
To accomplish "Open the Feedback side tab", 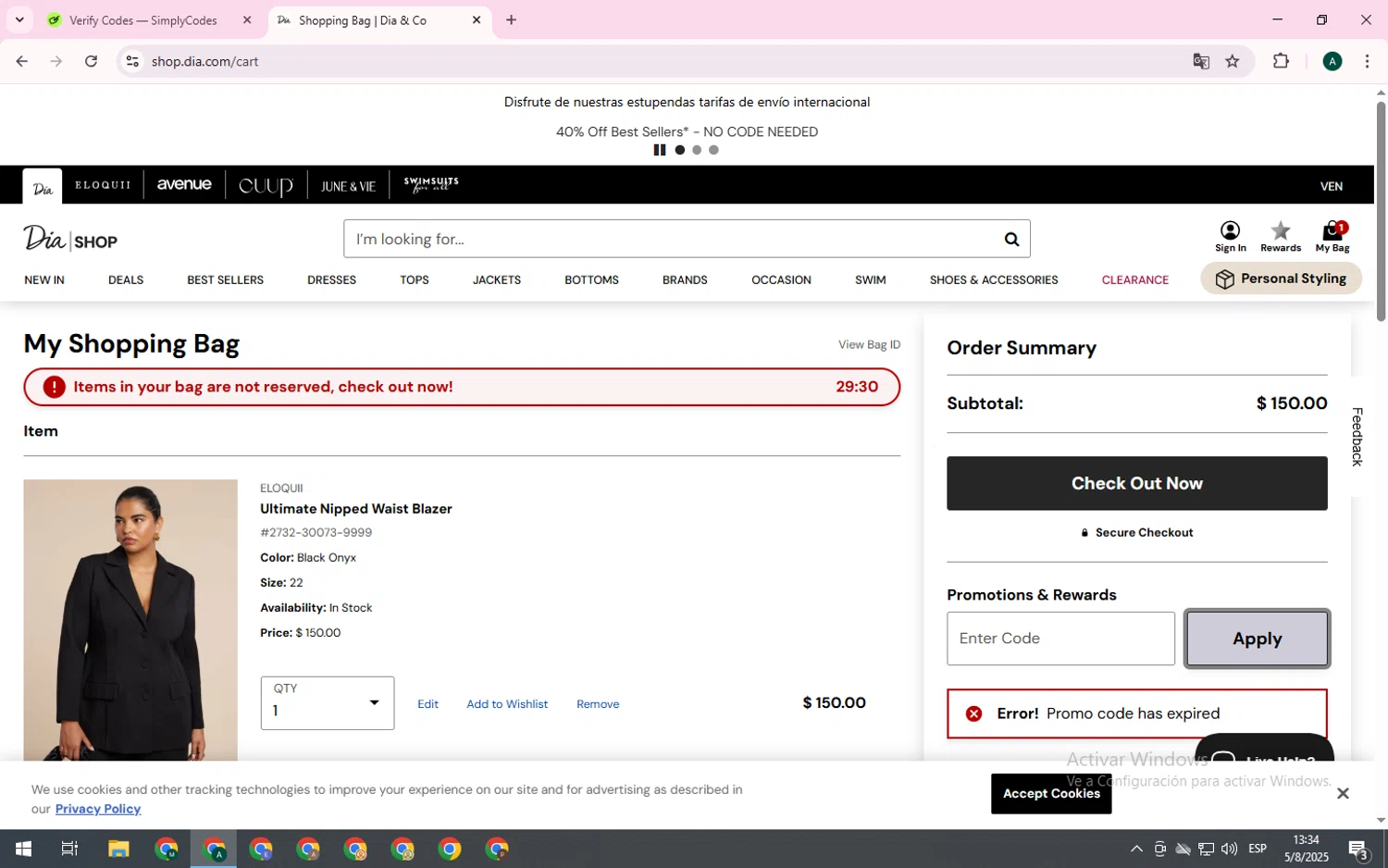I will point(1357,437).
